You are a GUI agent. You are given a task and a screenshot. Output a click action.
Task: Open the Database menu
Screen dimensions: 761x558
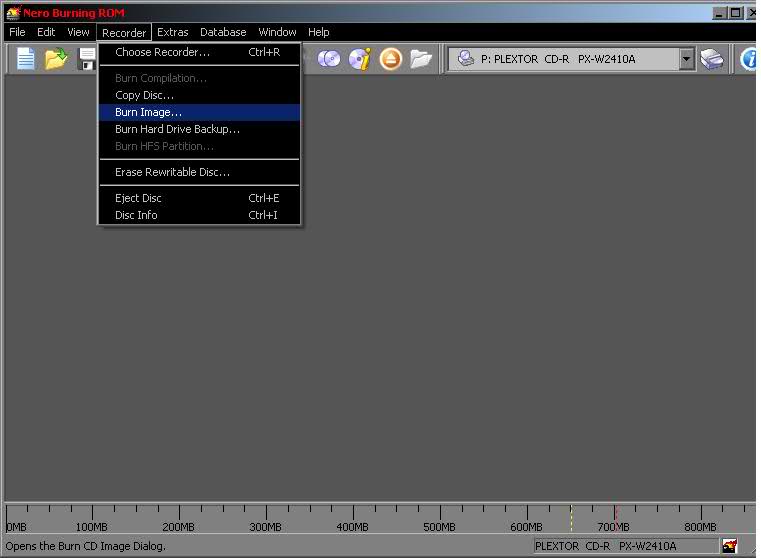pyautogui.click(x=223, y=32)
